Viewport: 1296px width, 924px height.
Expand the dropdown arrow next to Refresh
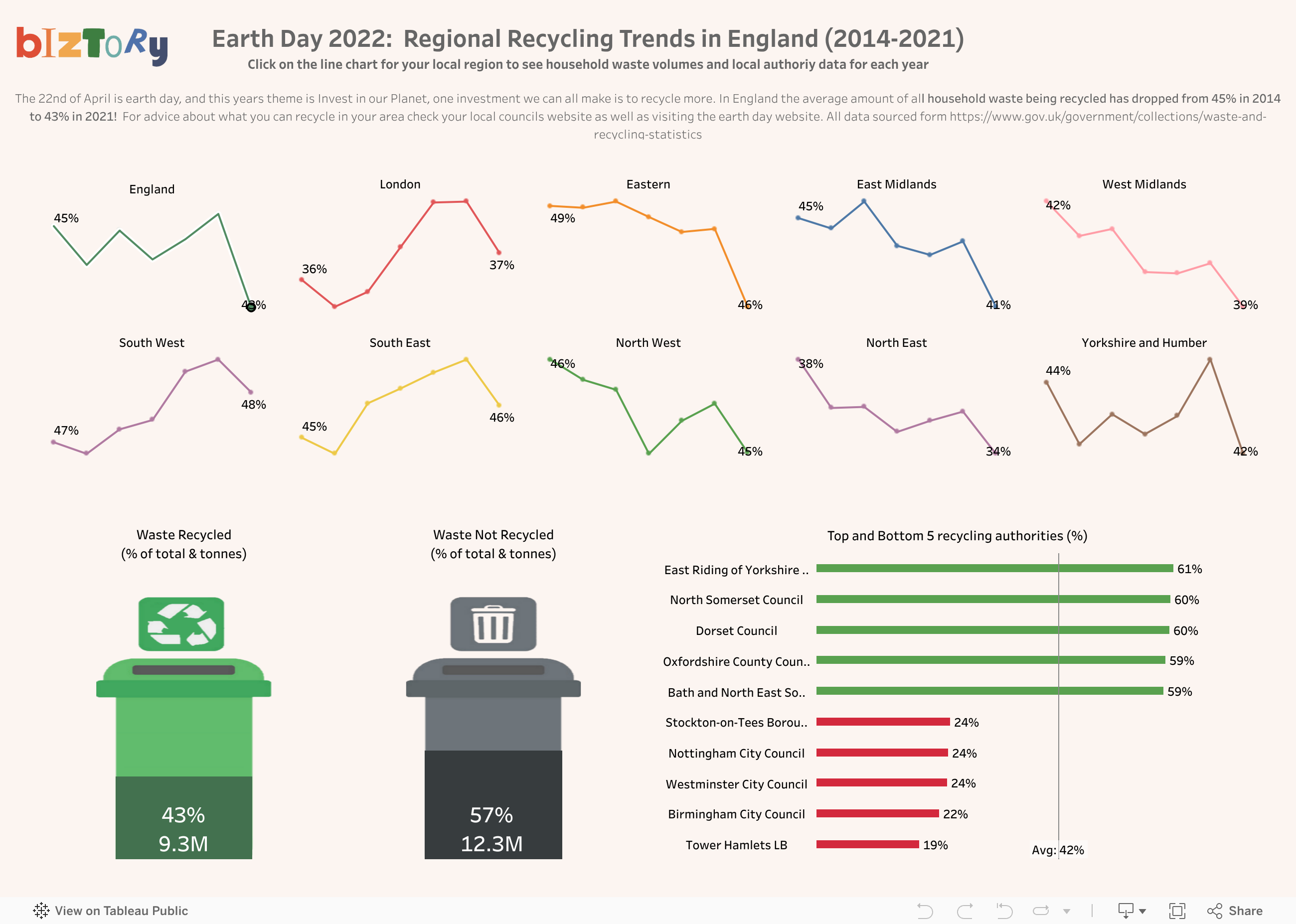coord(1067,912)
